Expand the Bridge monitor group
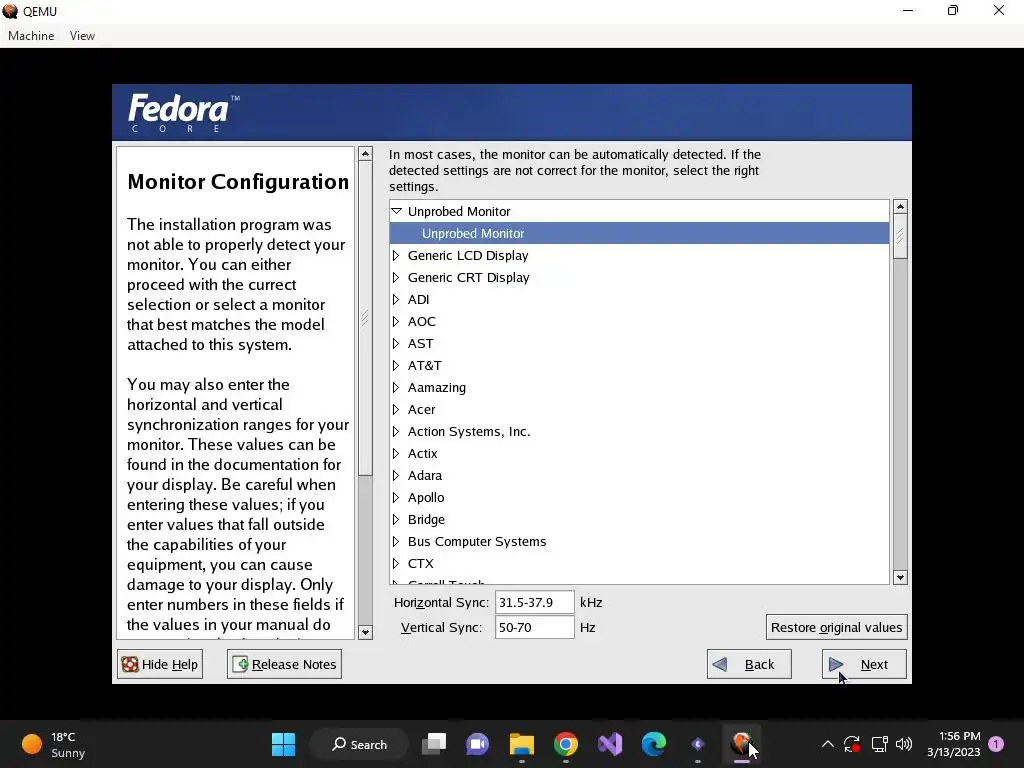 (396, 519)
